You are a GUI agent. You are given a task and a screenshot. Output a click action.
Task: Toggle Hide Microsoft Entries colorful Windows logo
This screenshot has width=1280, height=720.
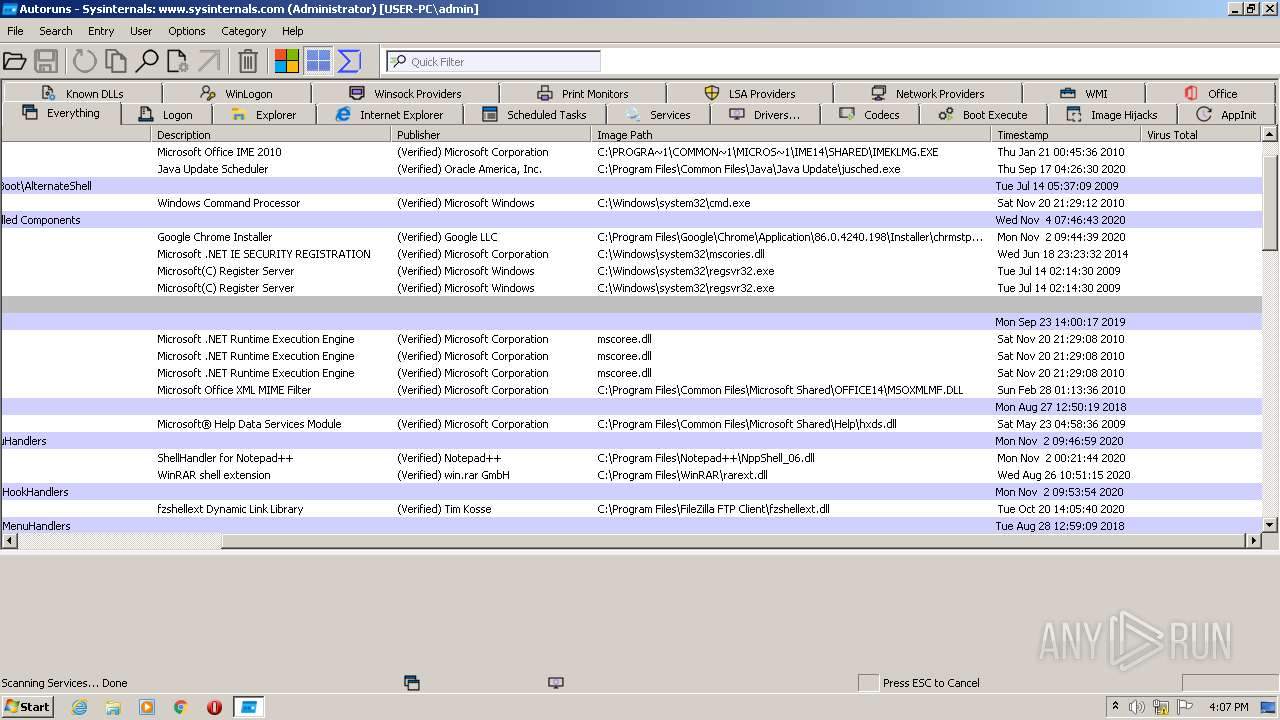(287, 62)
